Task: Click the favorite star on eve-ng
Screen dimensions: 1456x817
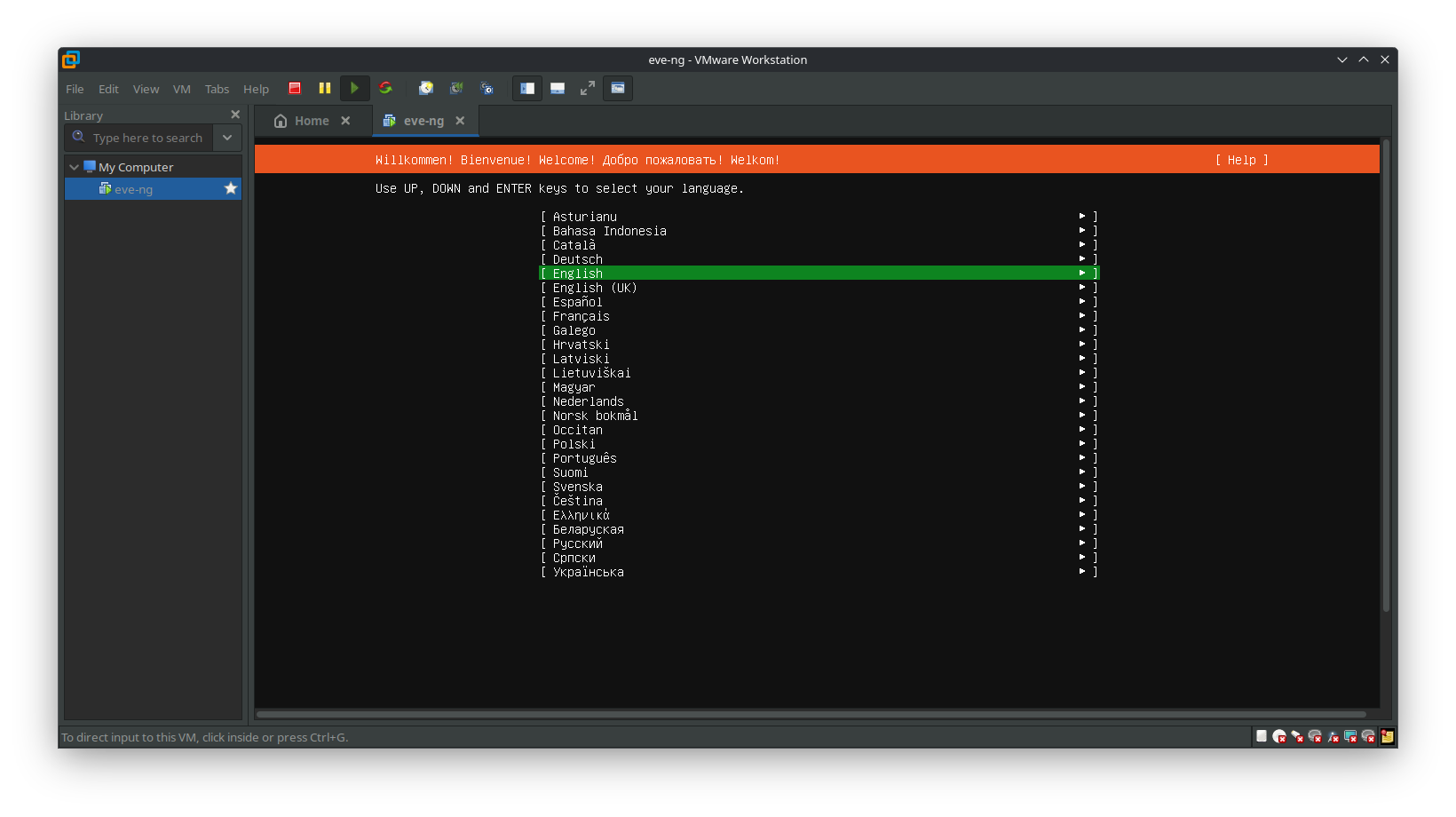Action: pos(231,188)
